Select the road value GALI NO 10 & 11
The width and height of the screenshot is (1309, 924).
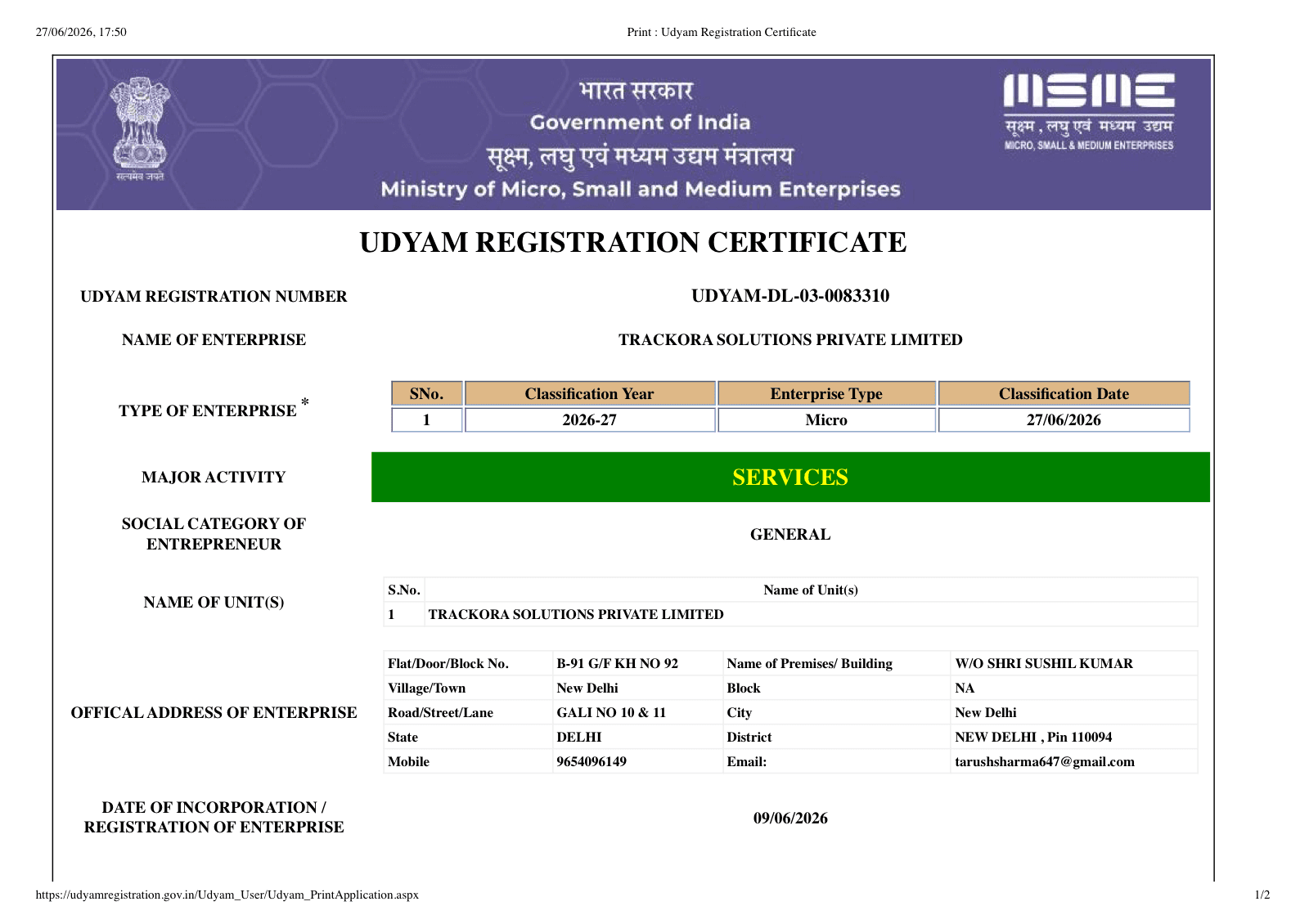tap(611, 712)
